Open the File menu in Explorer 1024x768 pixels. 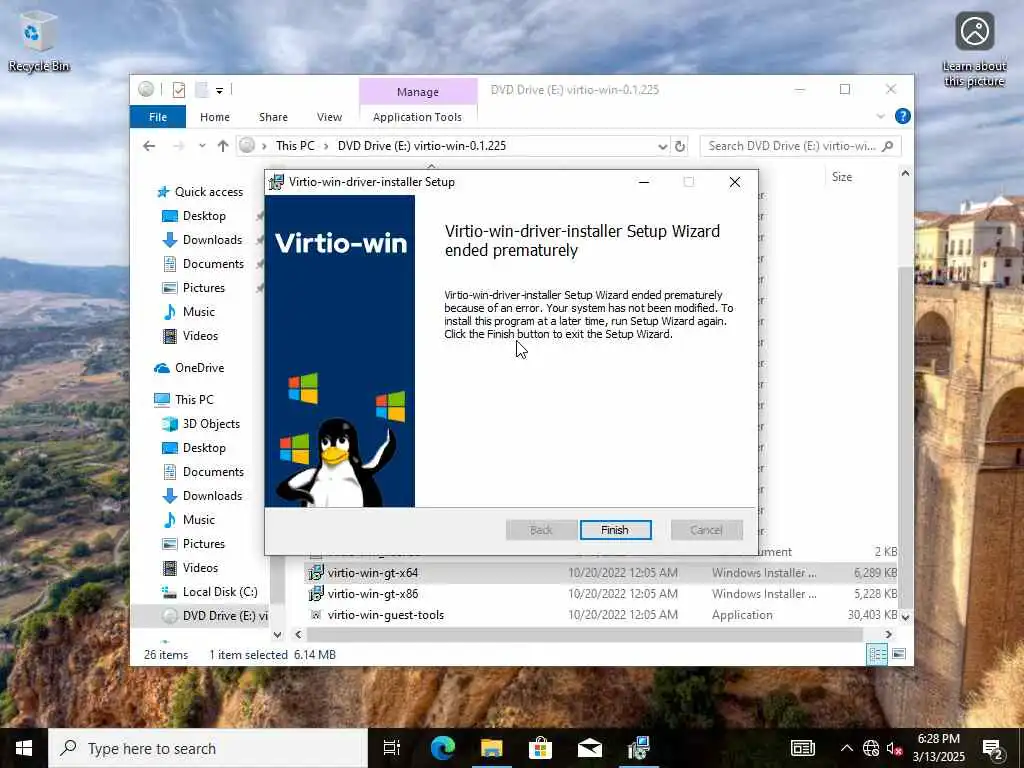point(158,117)
